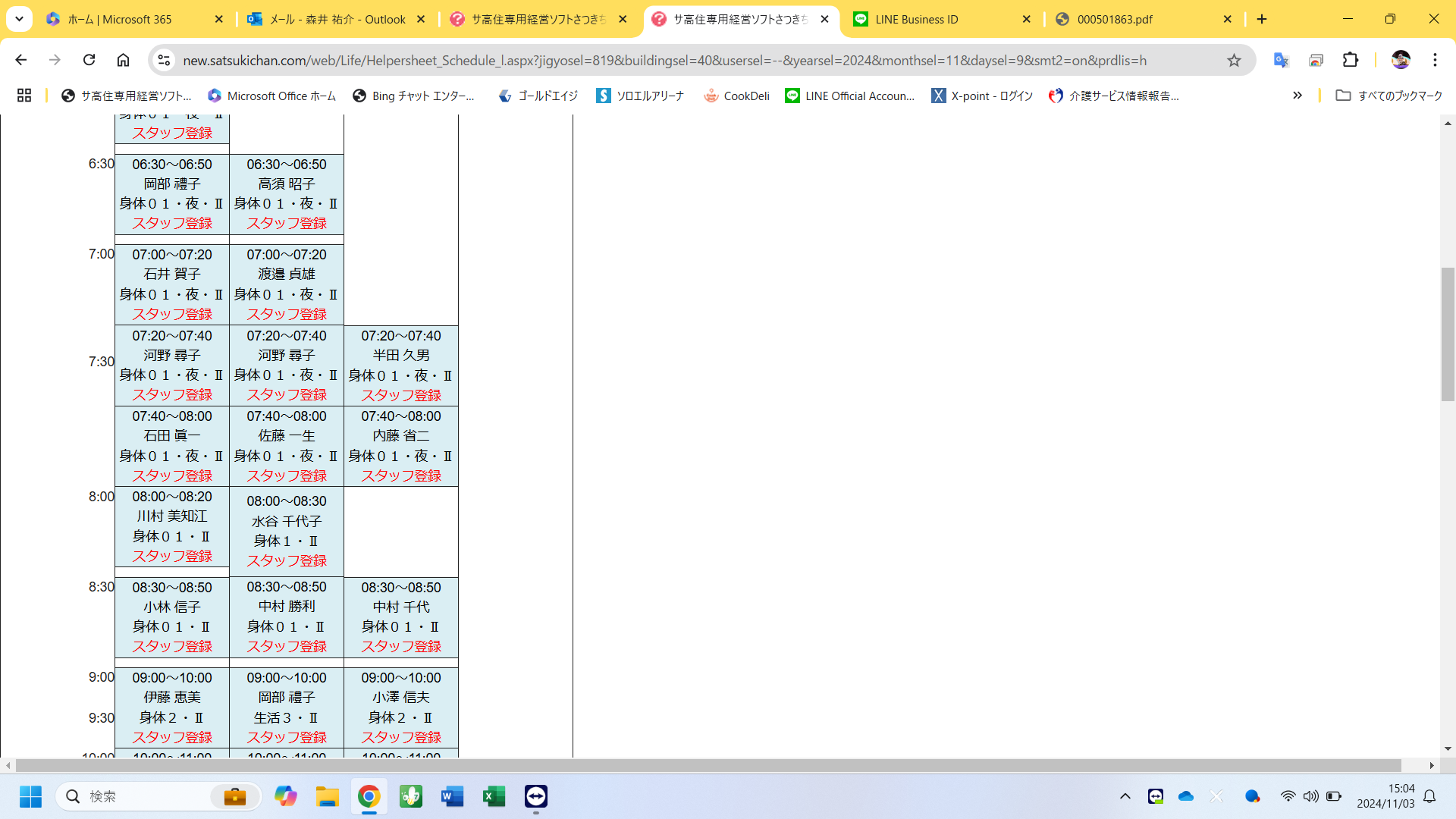Screen dimensions: 1456x819
Task: Open File Explorer from taskbar
Action: (328, 796)
